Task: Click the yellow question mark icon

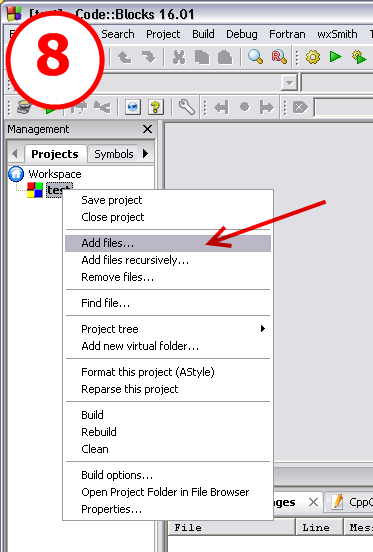Action: 156,107
